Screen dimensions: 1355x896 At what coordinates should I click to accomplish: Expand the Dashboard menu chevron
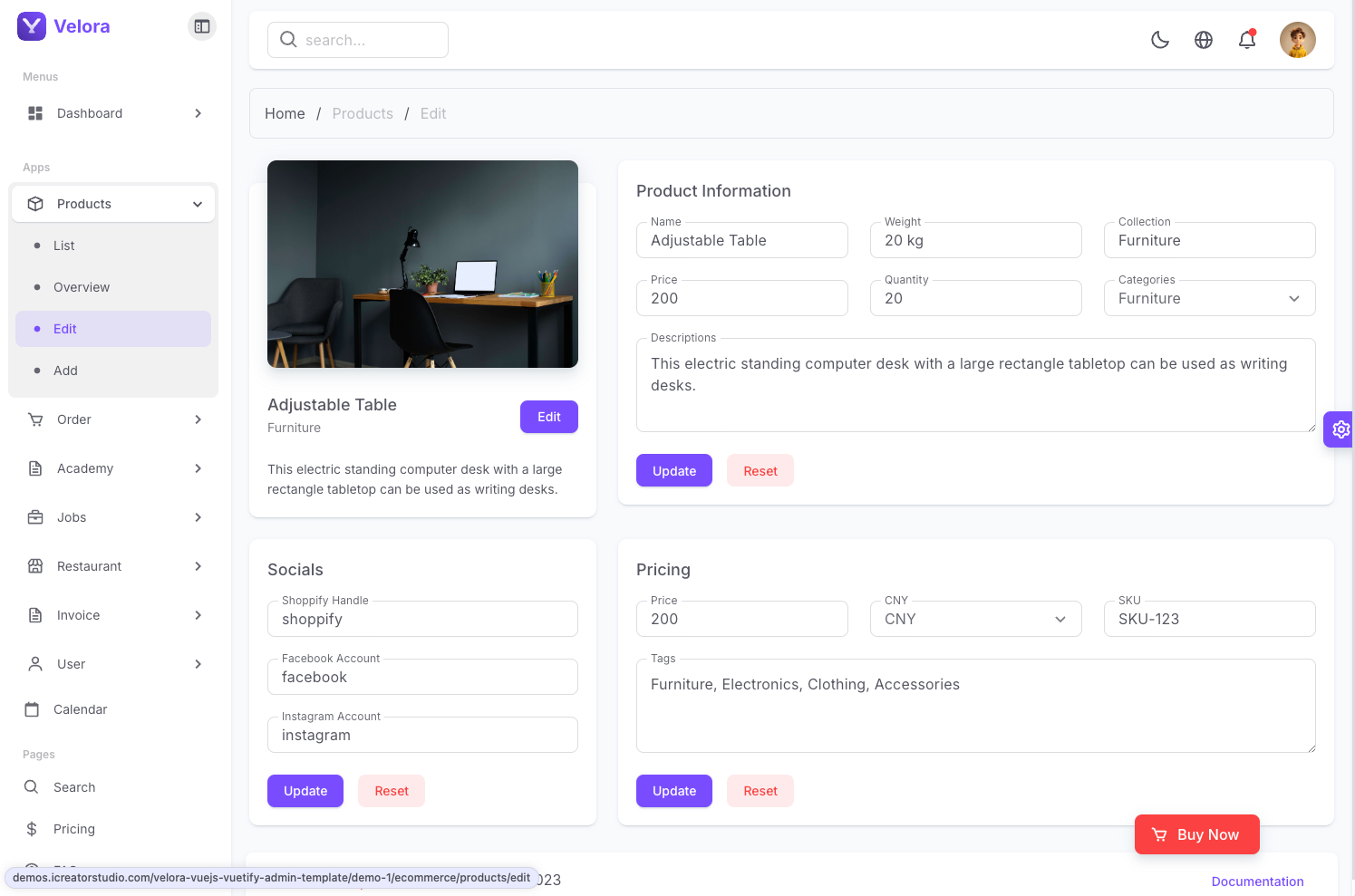pos(198,113)
